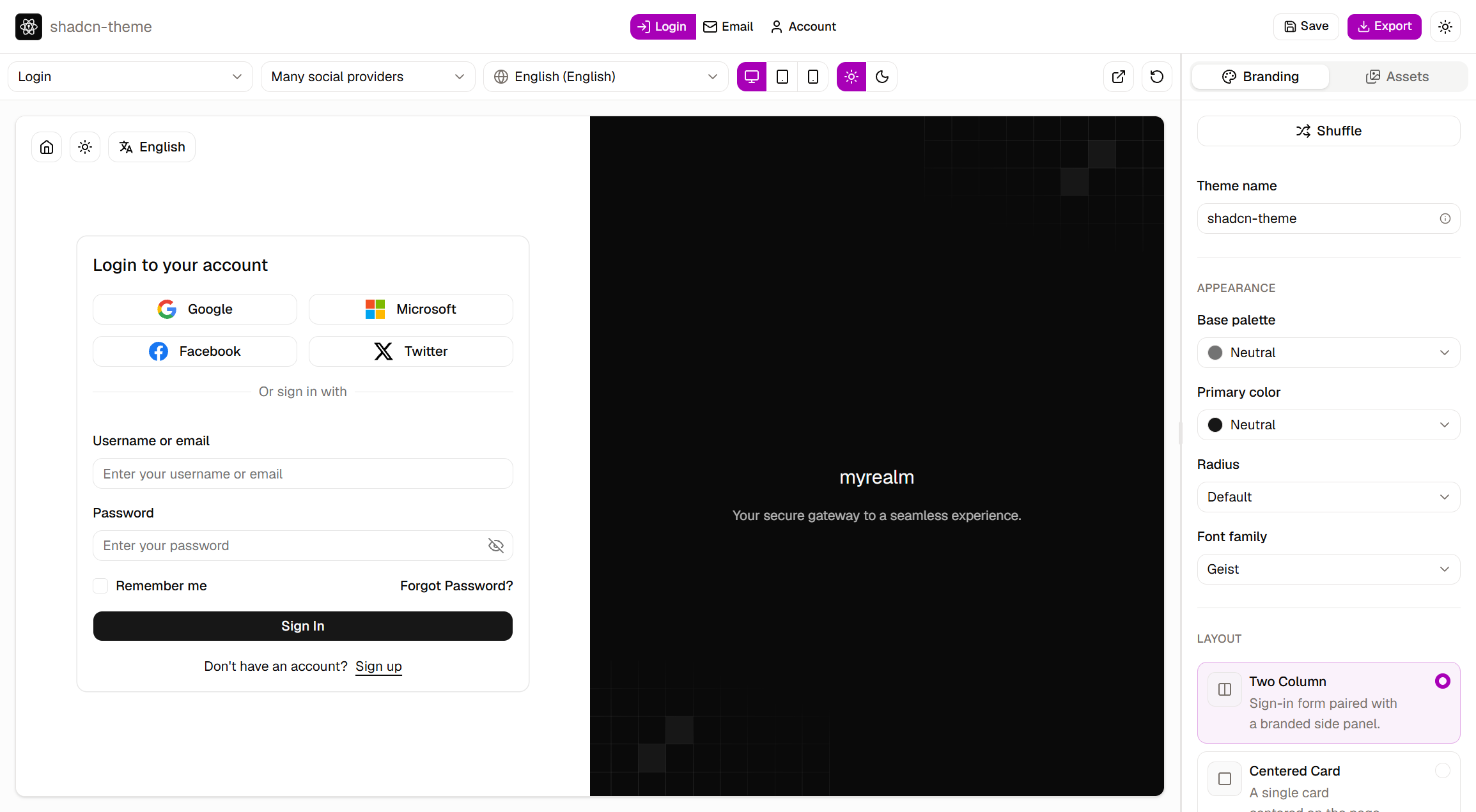
Task: Click the Forgot Password? link
Action: [456, 586]
